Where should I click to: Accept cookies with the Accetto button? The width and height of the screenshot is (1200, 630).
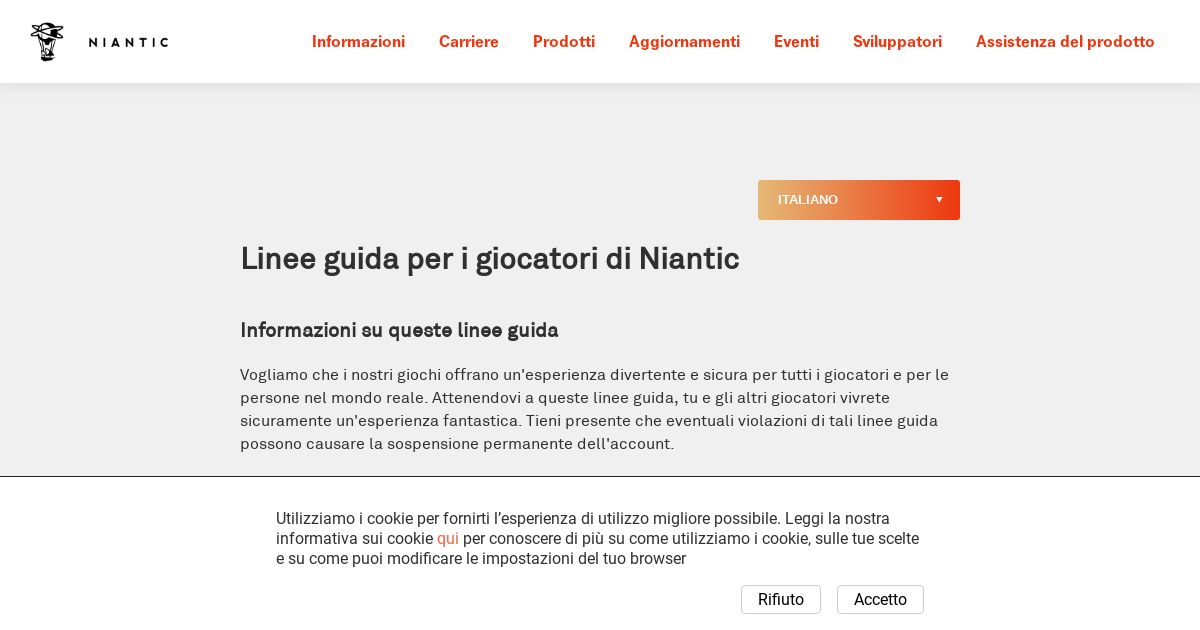(x=880, y=600)
